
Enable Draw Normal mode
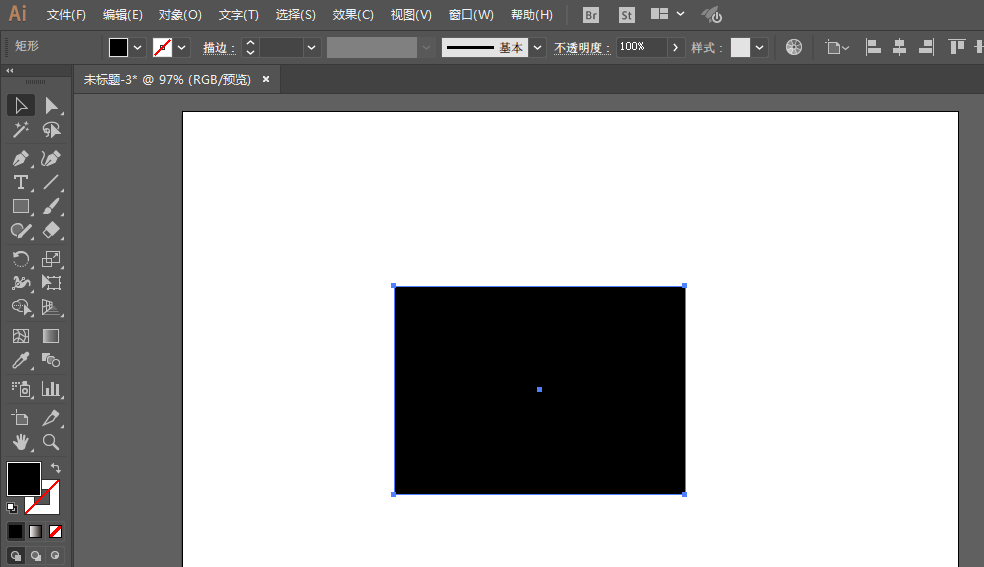[16, 556]
